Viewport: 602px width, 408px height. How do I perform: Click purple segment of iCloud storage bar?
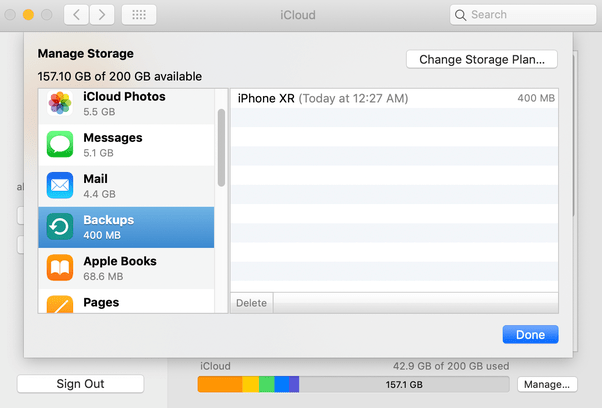click(x=294, y=384)
